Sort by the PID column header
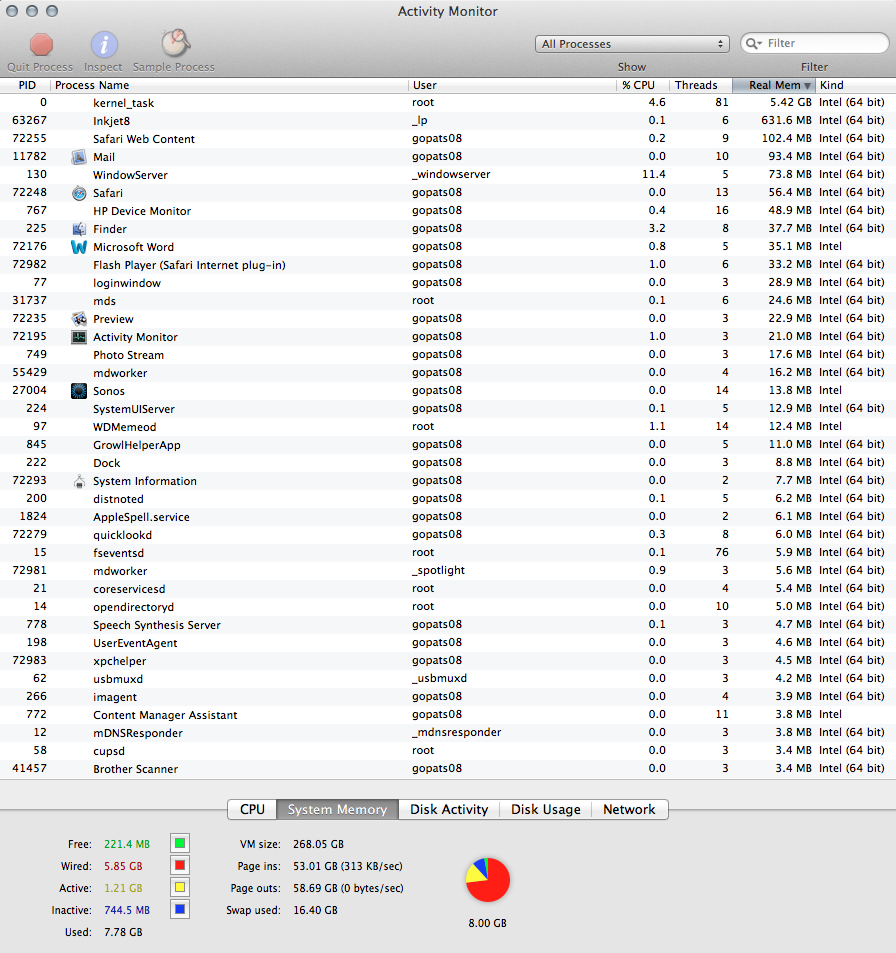The width and height of the screenshot is (896, 953). [26, 85]
